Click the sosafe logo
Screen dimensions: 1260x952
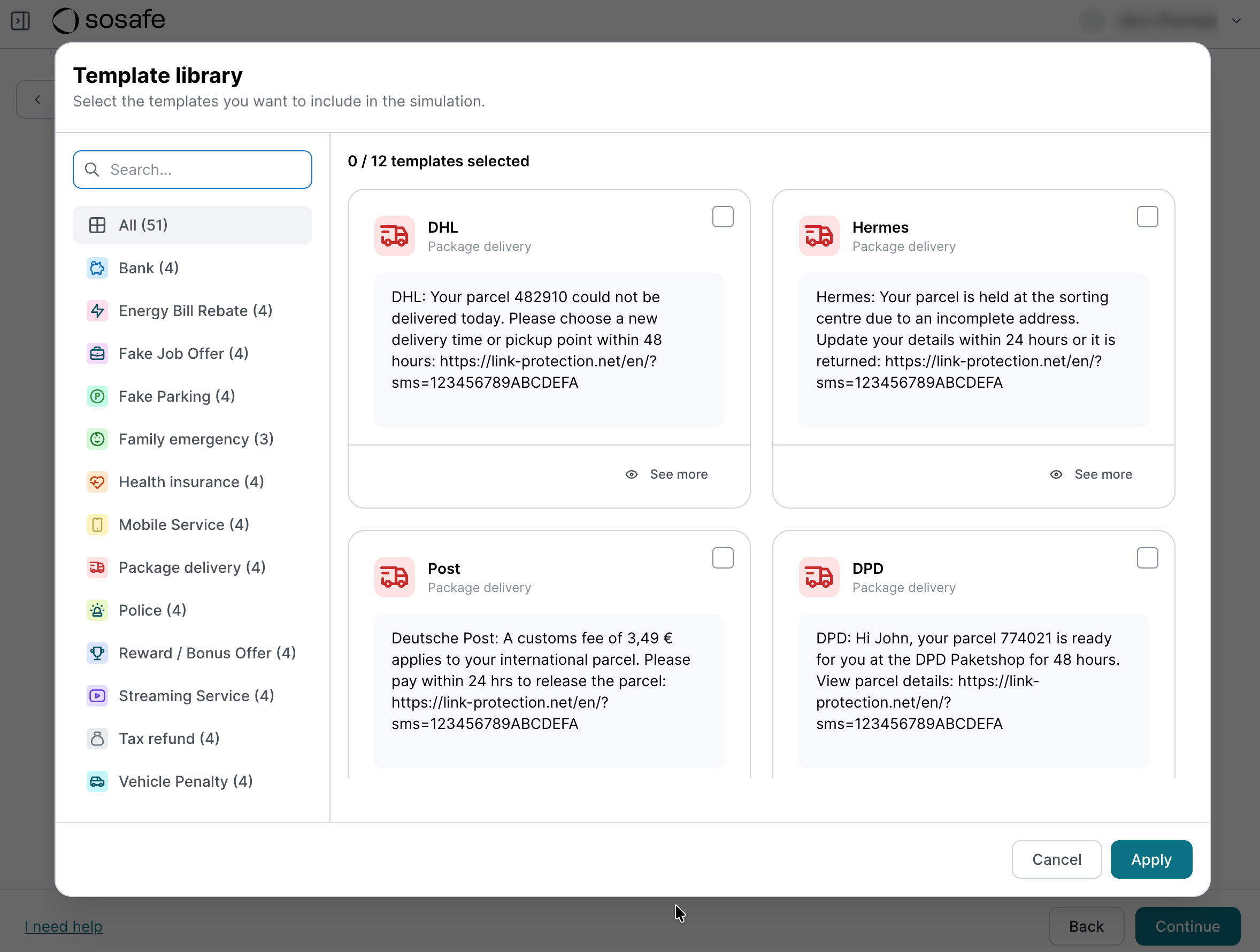tap(109, 20)
